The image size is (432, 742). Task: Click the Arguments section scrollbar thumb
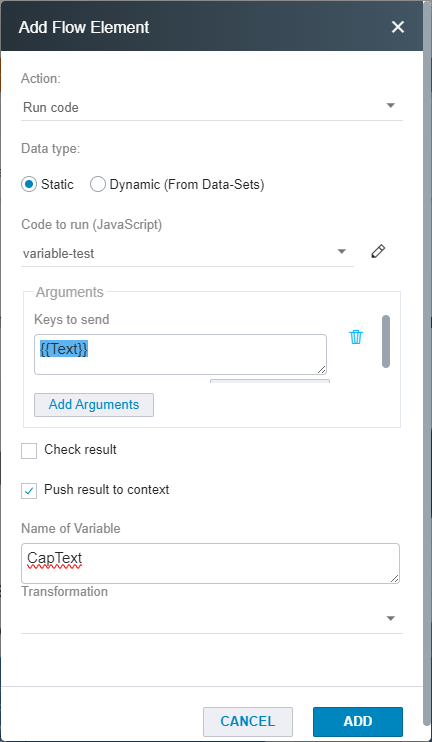pos(386,341)
